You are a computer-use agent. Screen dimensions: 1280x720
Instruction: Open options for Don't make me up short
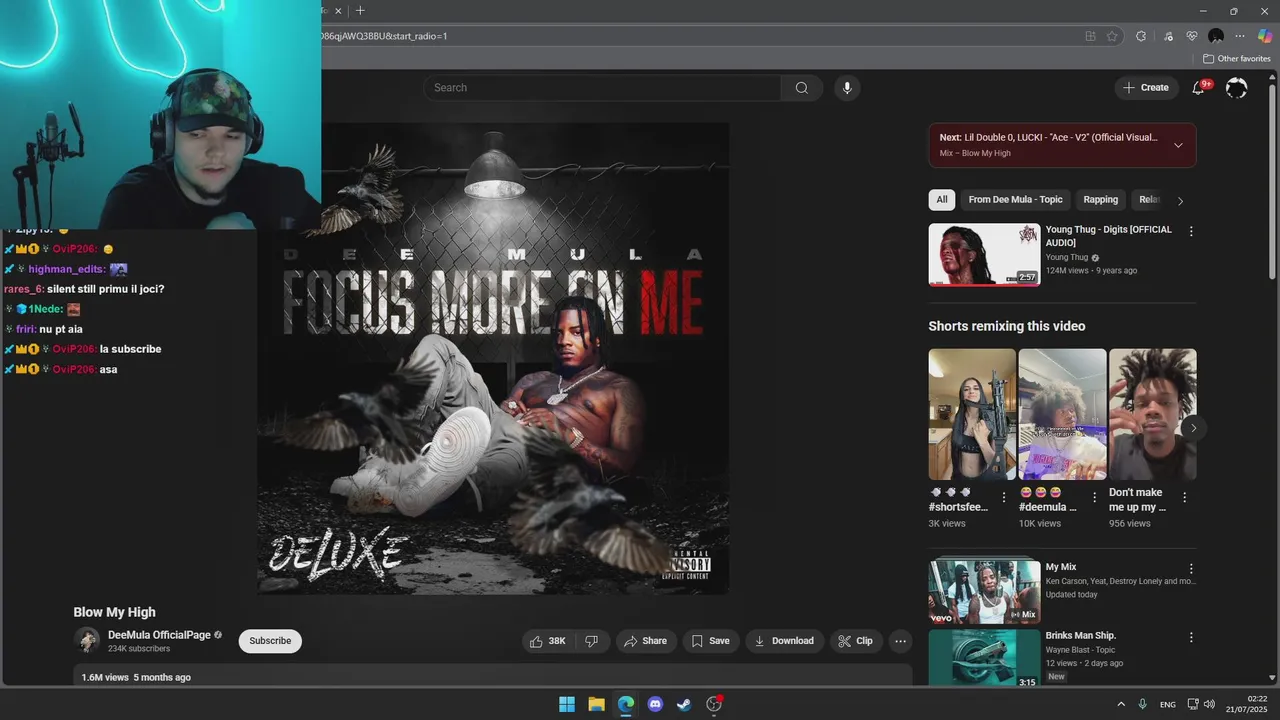[x=1185, y=497]
